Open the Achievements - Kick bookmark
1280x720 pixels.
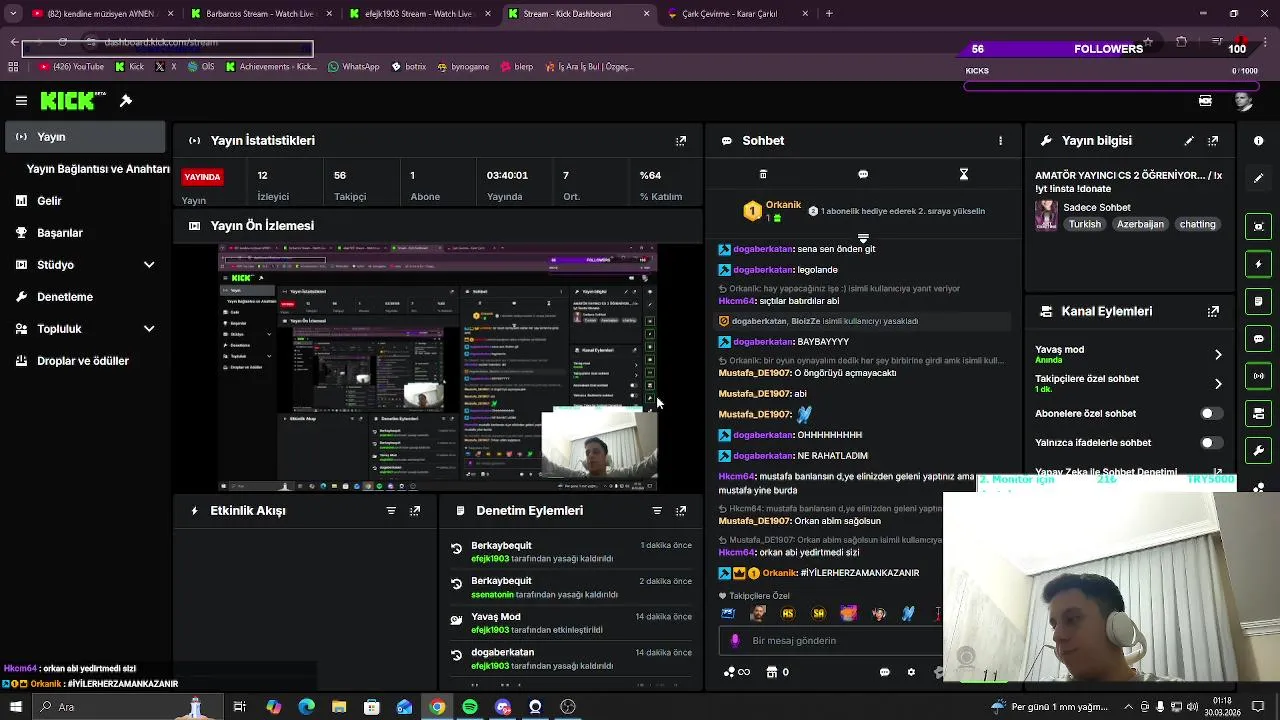[271, 67]
